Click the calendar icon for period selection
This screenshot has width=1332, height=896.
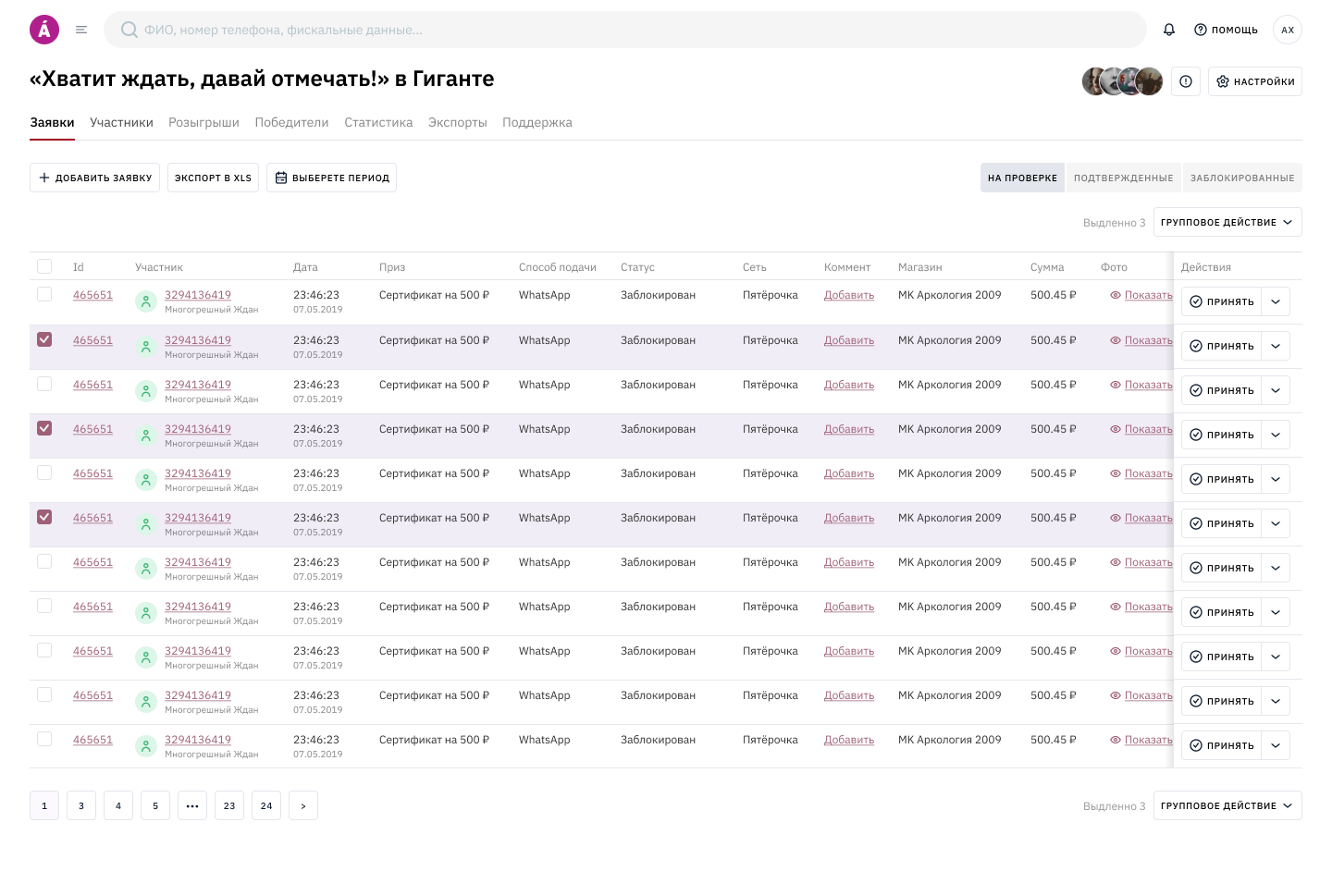tap(281, 178)
